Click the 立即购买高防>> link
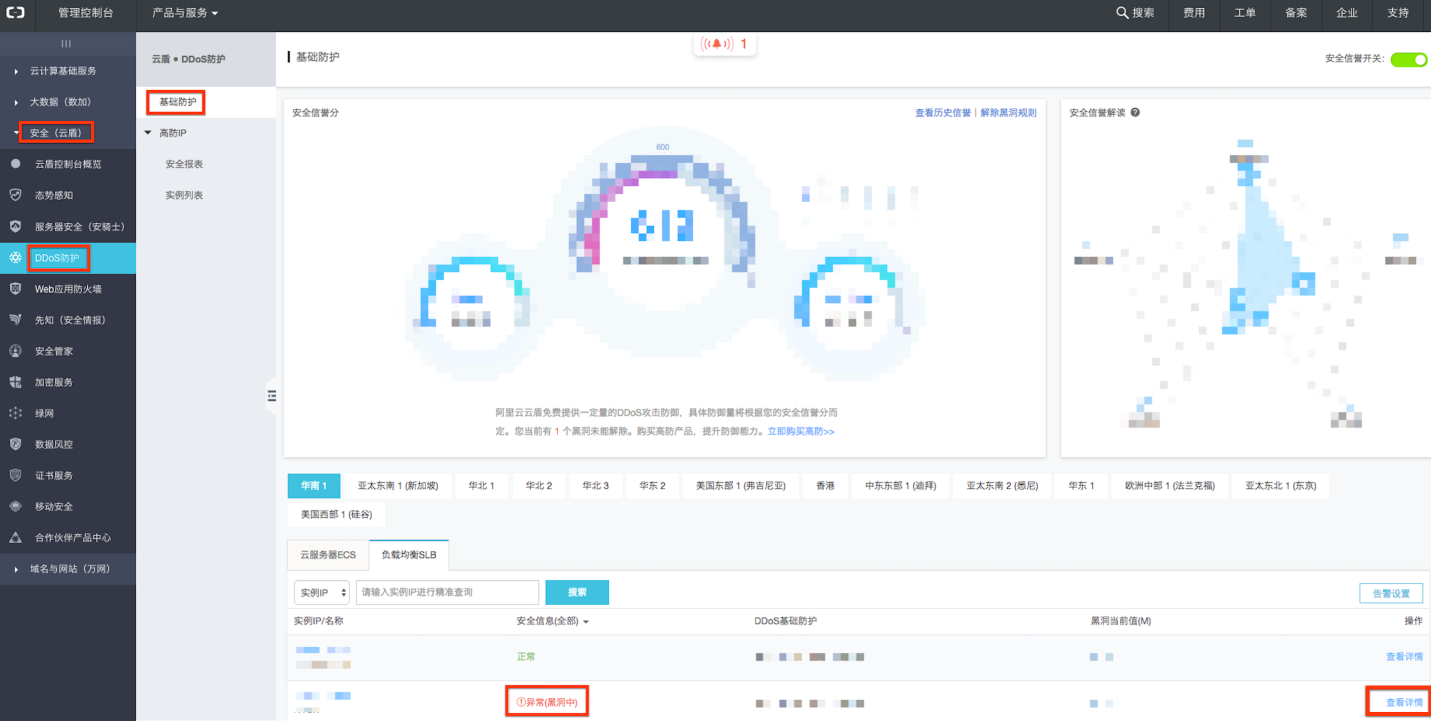1431x721 pixels. [801, 431]
